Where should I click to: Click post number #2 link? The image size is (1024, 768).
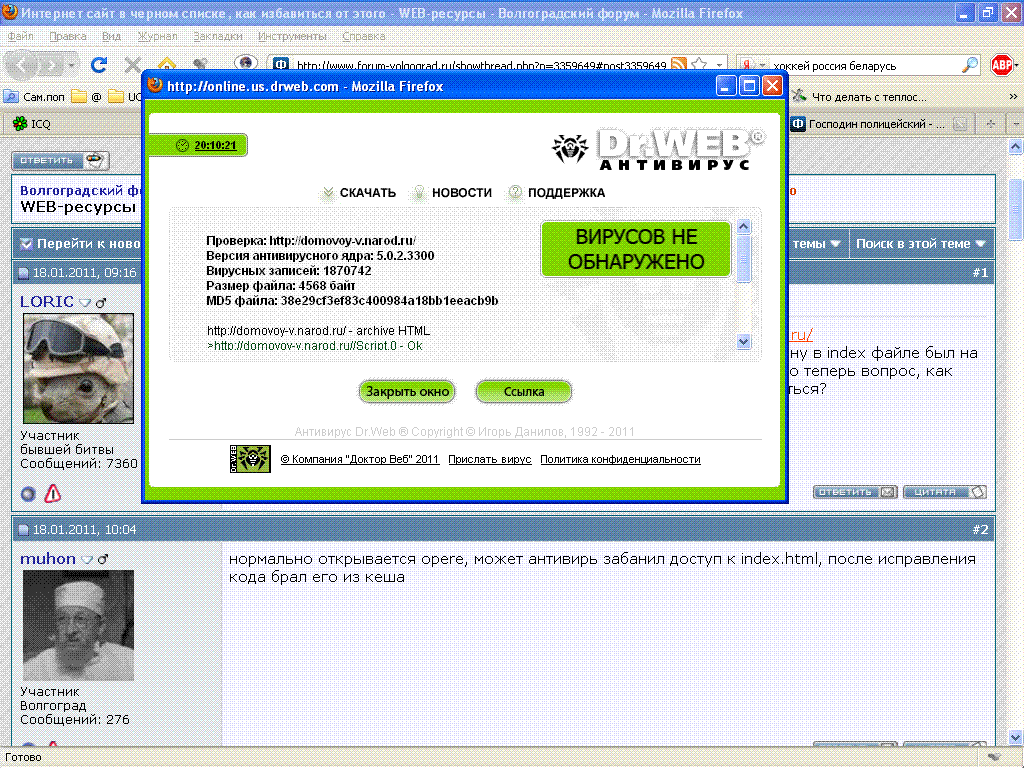(980, 530)
